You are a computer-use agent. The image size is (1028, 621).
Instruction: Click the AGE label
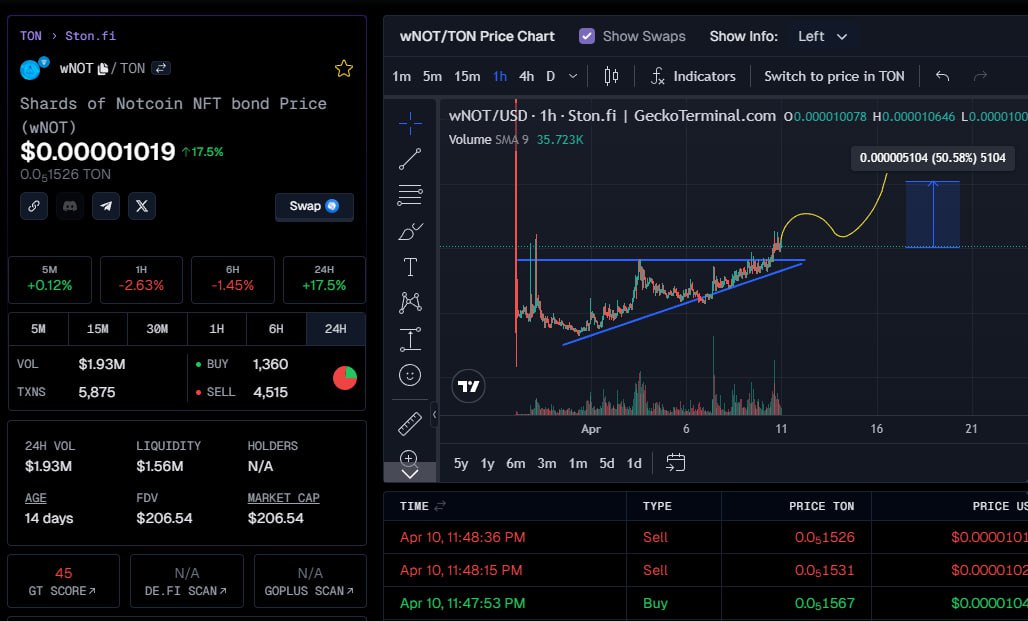pyautogui.click(x=35, y=498)
